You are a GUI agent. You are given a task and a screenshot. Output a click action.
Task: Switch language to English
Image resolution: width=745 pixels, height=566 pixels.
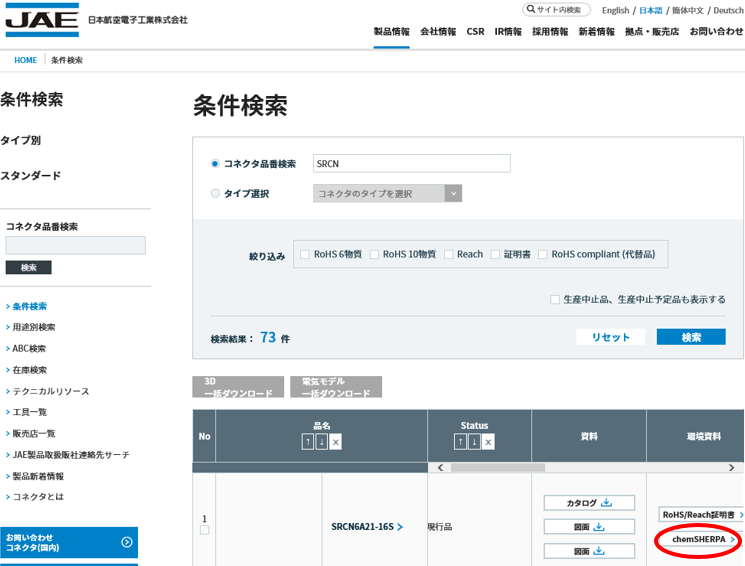[615, 10]
